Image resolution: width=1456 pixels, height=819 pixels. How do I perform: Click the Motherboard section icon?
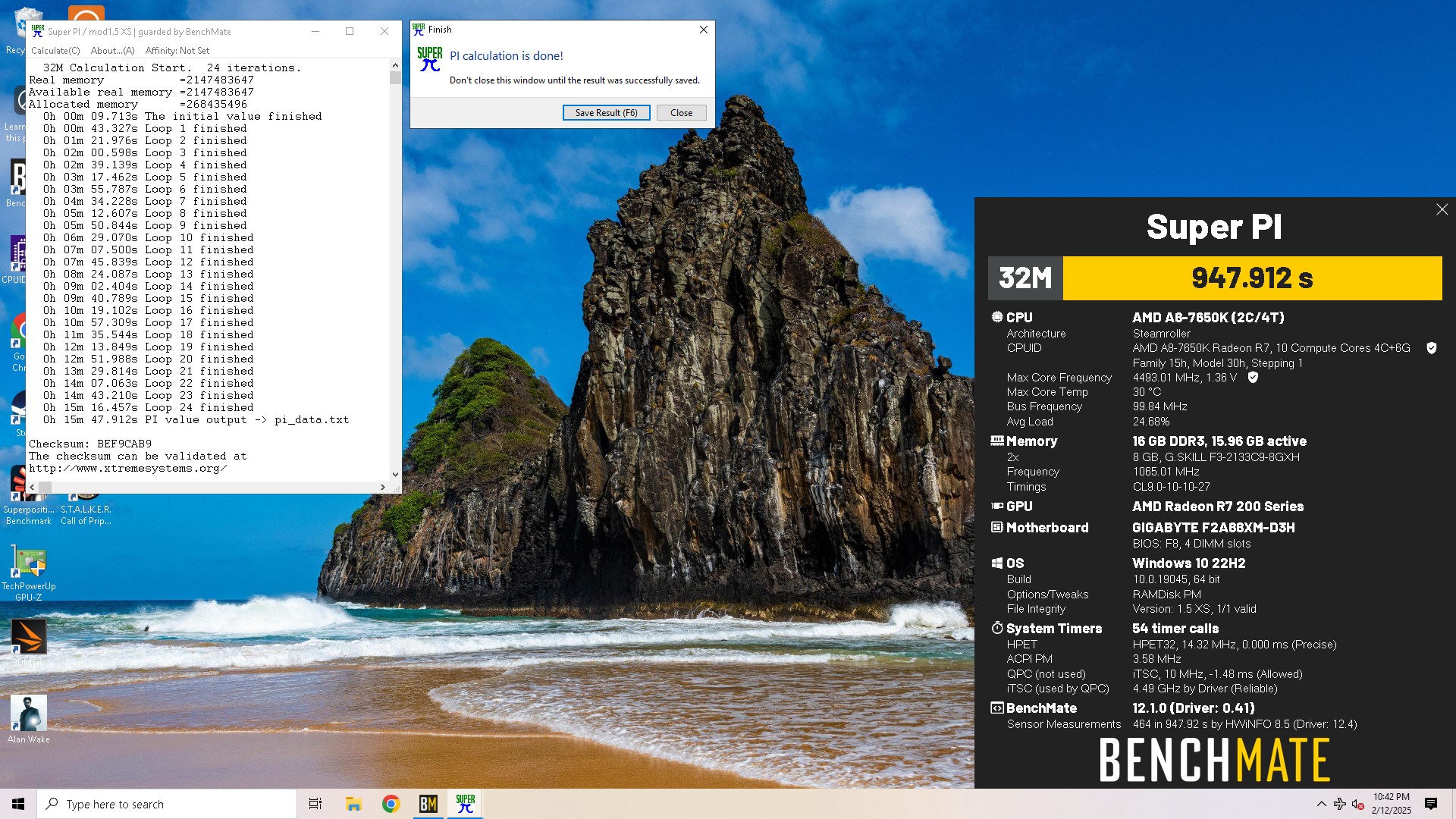pyautogui.click(x=996, y=527)
